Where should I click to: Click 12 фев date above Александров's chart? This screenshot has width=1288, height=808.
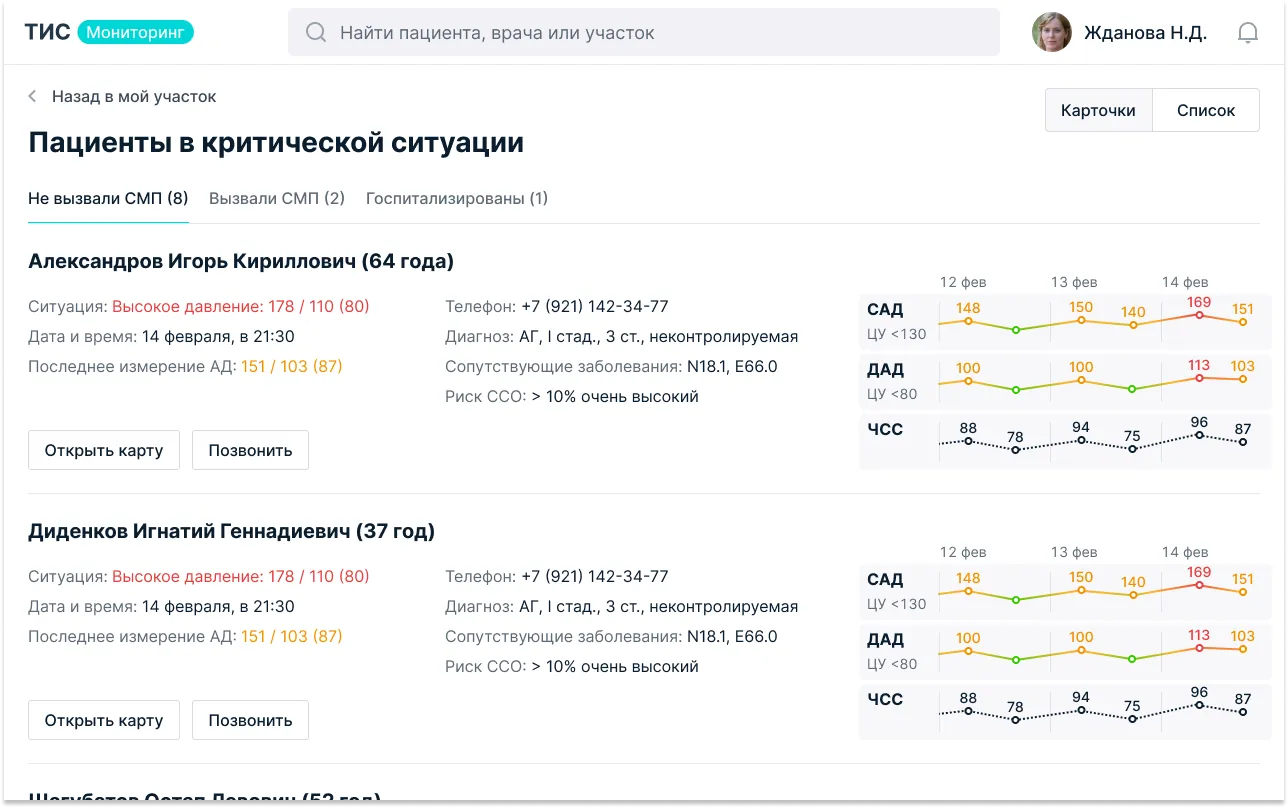pyautogui.click(x=963, y=283)
